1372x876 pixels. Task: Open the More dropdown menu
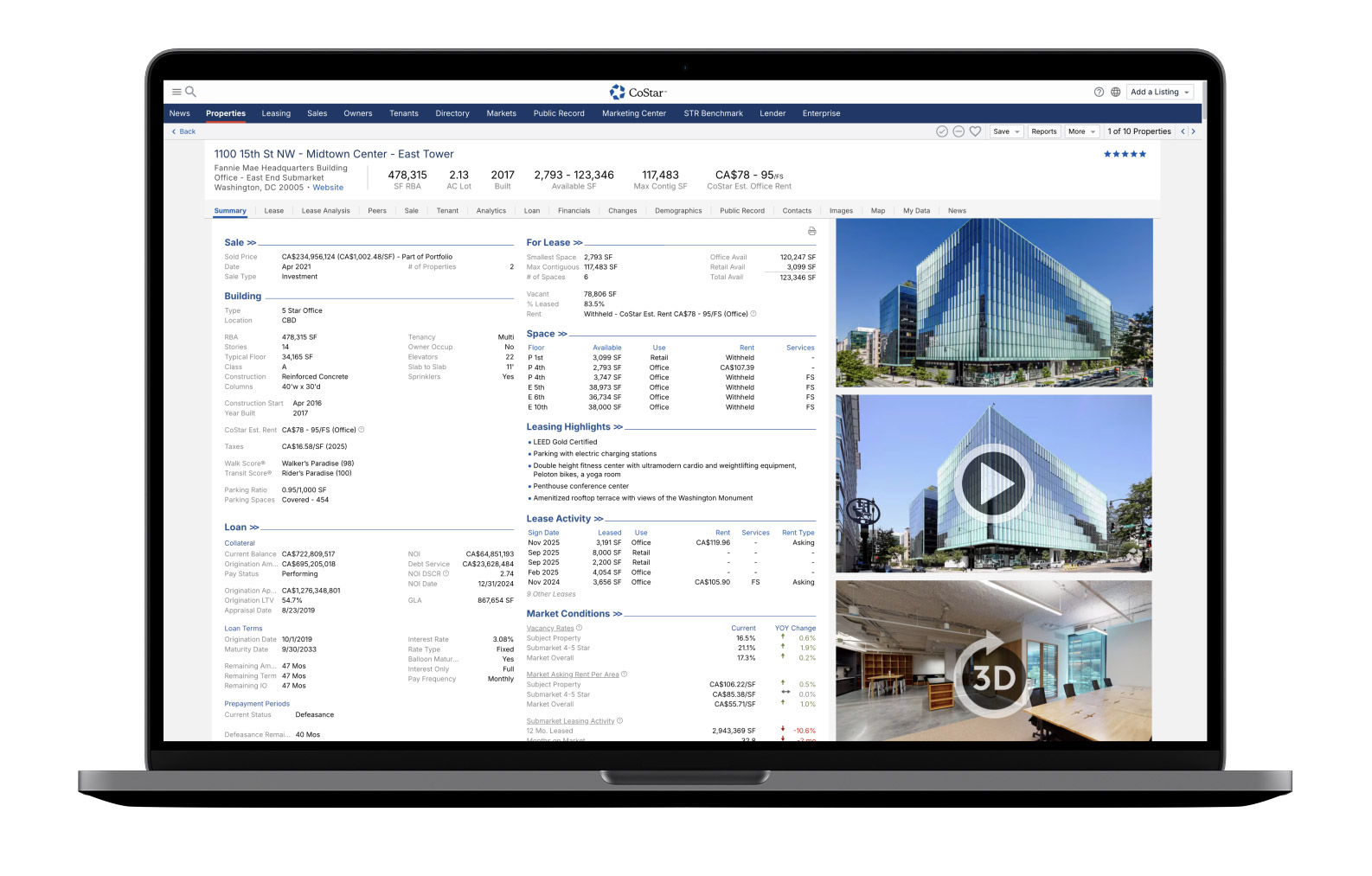click(1081, 131)
